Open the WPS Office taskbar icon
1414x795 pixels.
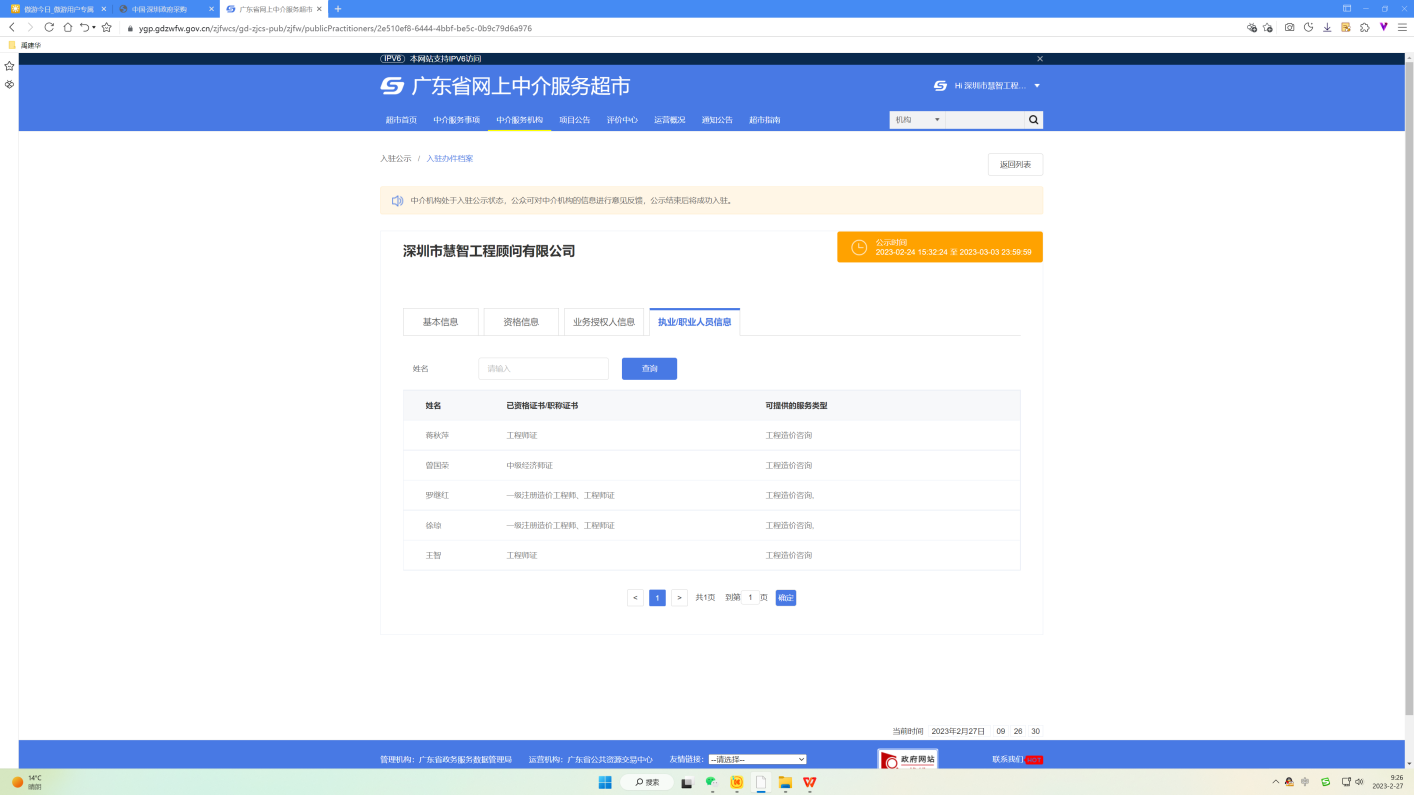pos(809,782)
